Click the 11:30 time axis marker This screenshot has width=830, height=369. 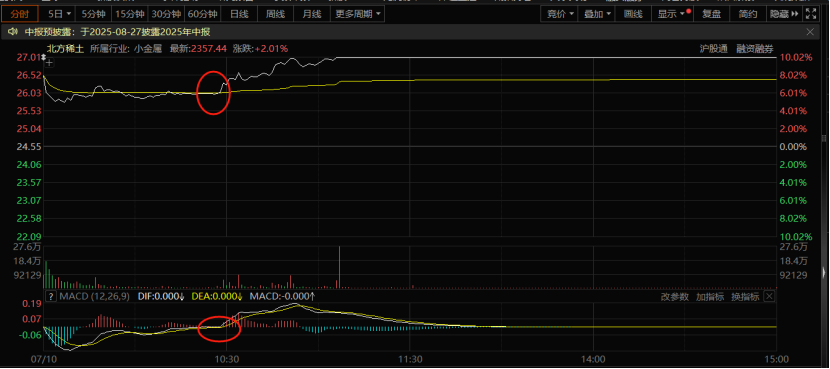pyautogui.click(x=410, y=358)
